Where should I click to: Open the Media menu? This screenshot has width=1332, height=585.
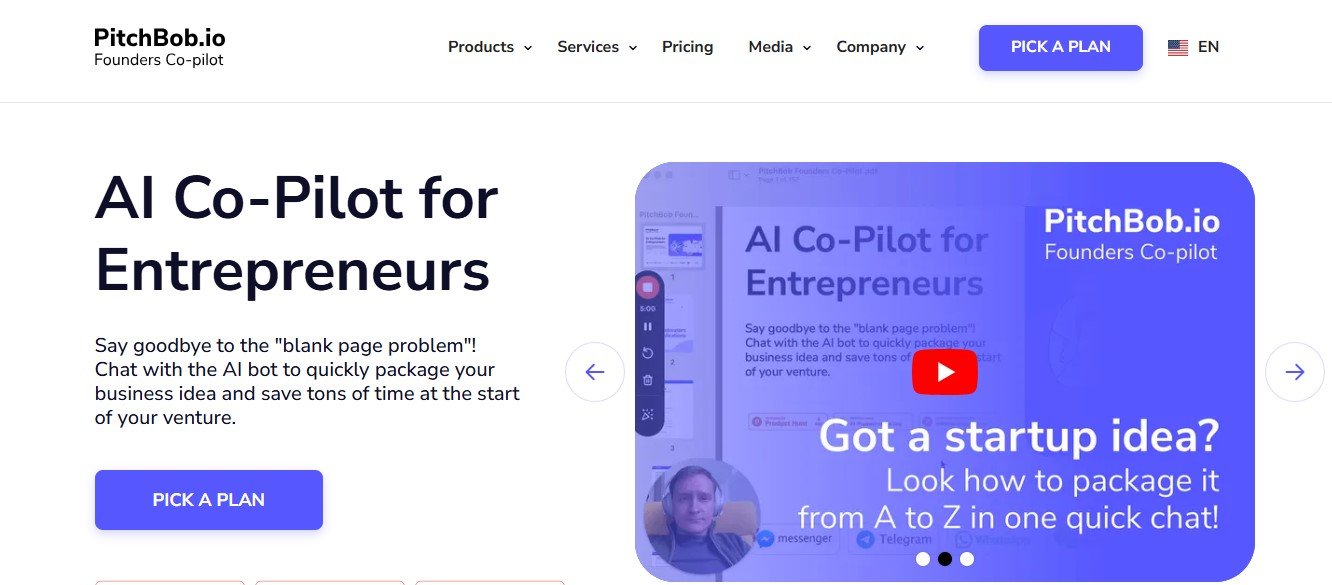pyautogui.click(x=780, y=47)
